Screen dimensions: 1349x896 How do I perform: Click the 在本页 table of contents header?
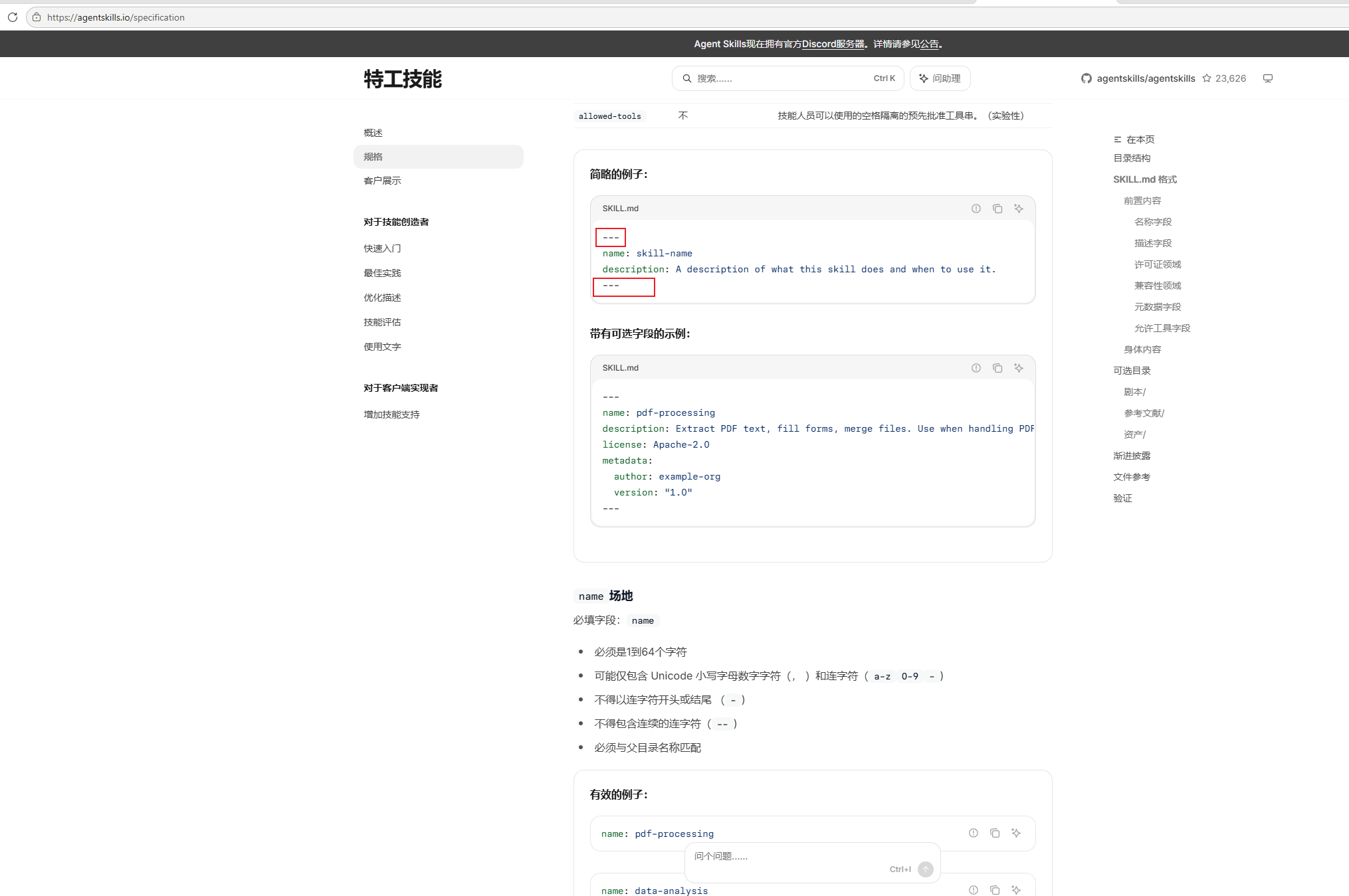click(1134, 139)
